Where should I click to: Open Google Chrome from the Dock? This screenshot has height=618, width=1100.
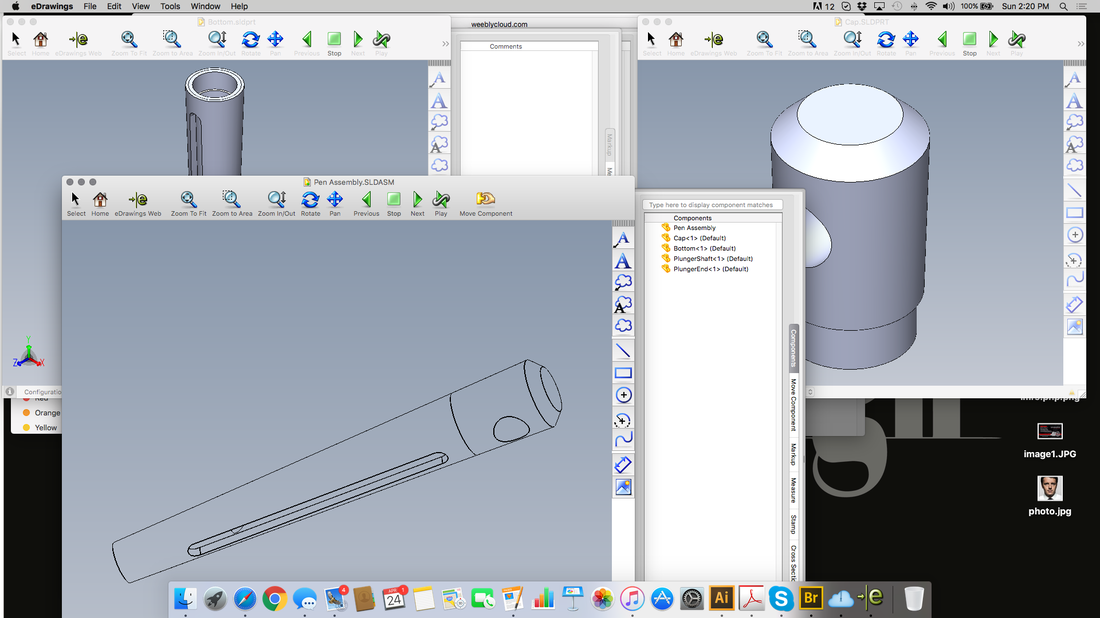[x=274, y=598]
